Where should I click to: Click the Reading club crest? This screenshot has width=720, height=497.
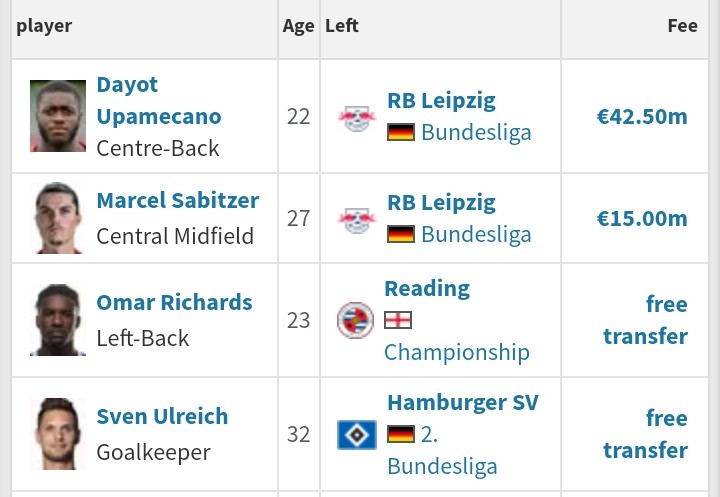tap(355, 320)
